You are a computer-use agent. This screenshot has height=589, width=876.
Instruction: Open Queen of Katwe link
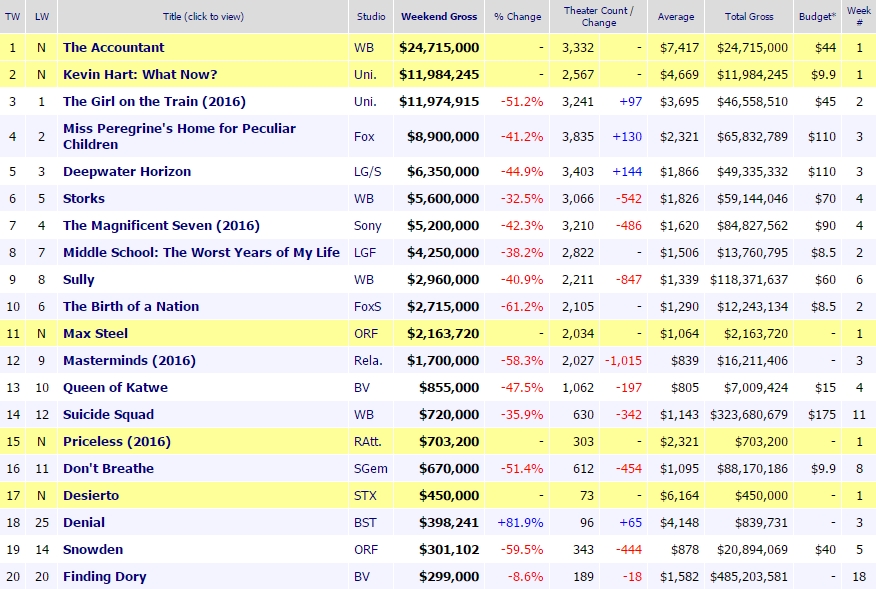click(115, 387)
